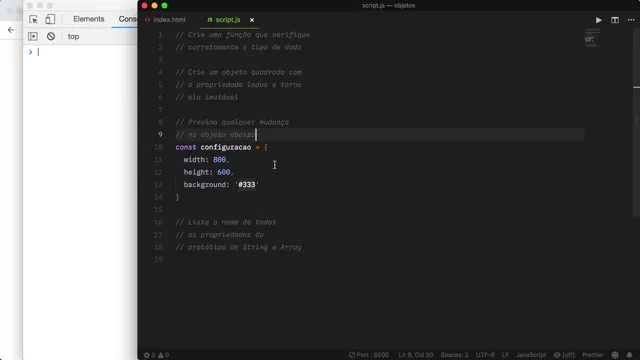Open the Elements tab in DevTools
This screenshot has height=360, width=640.
[89, 19]
